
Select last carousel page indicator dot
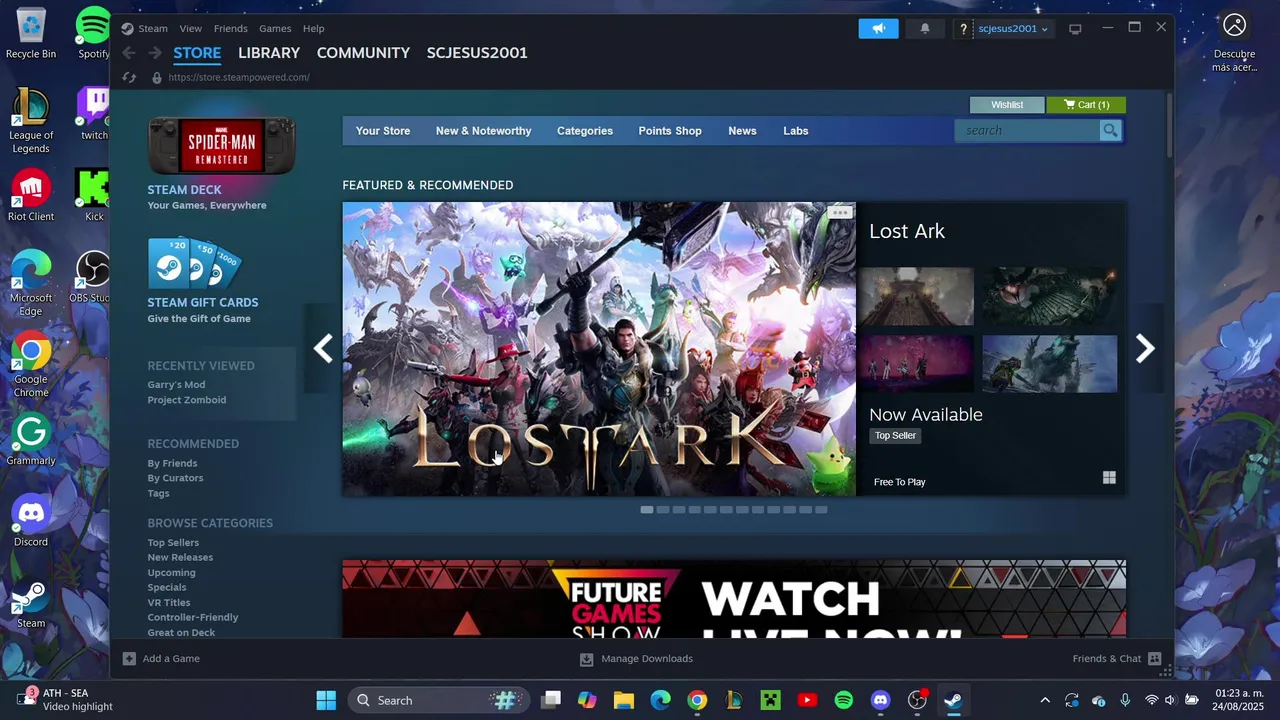pos(821,510)
